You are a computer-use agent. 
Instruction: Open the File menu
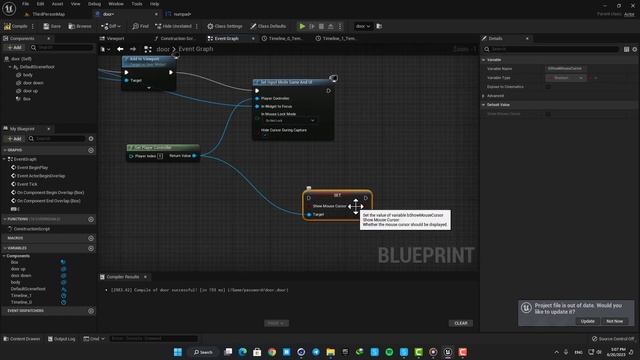click(25, 4)
